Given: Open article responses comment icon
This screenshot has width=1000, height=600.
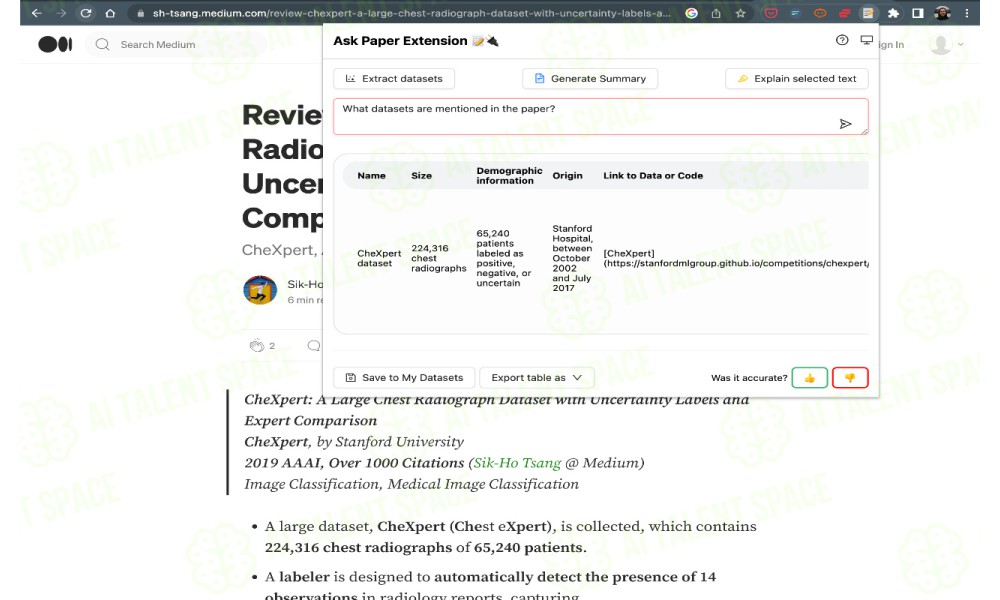Looking at the screenshot, I should point(313,346).
